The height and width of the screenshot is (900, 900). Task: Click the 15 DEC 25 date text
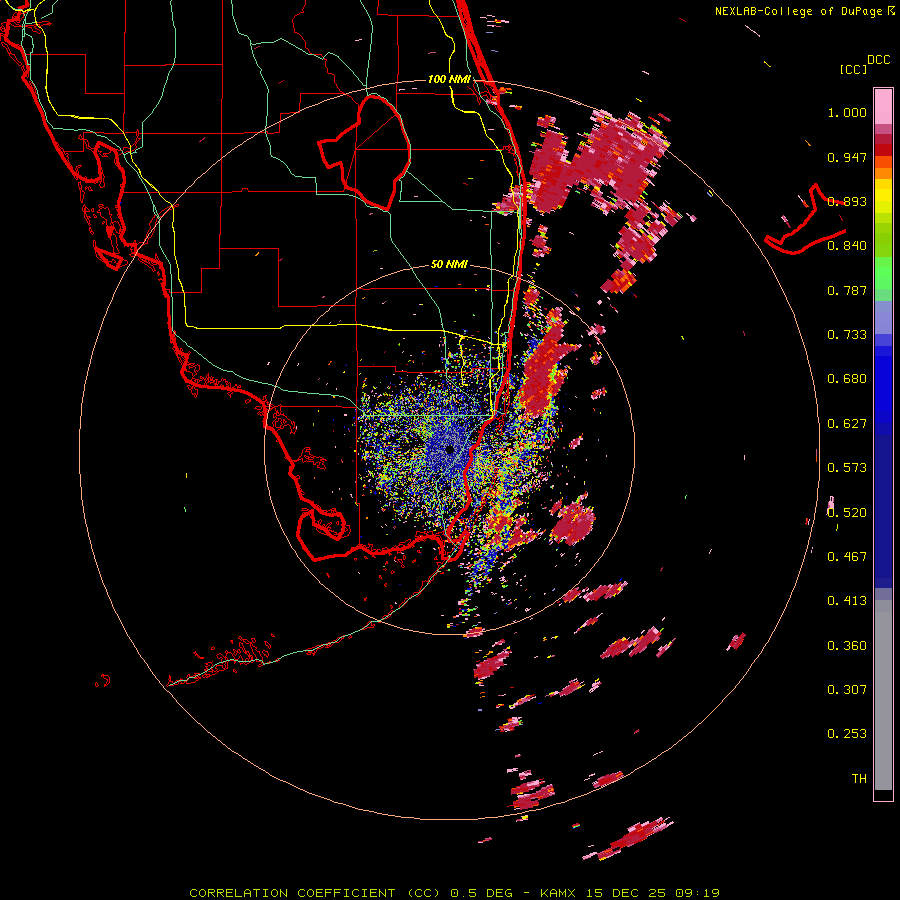coord(626,893)
